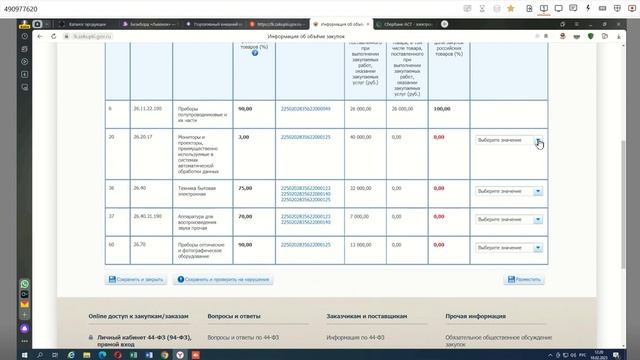Open Вопросы и ответы по 44-ФЗ link

point(243,338)
